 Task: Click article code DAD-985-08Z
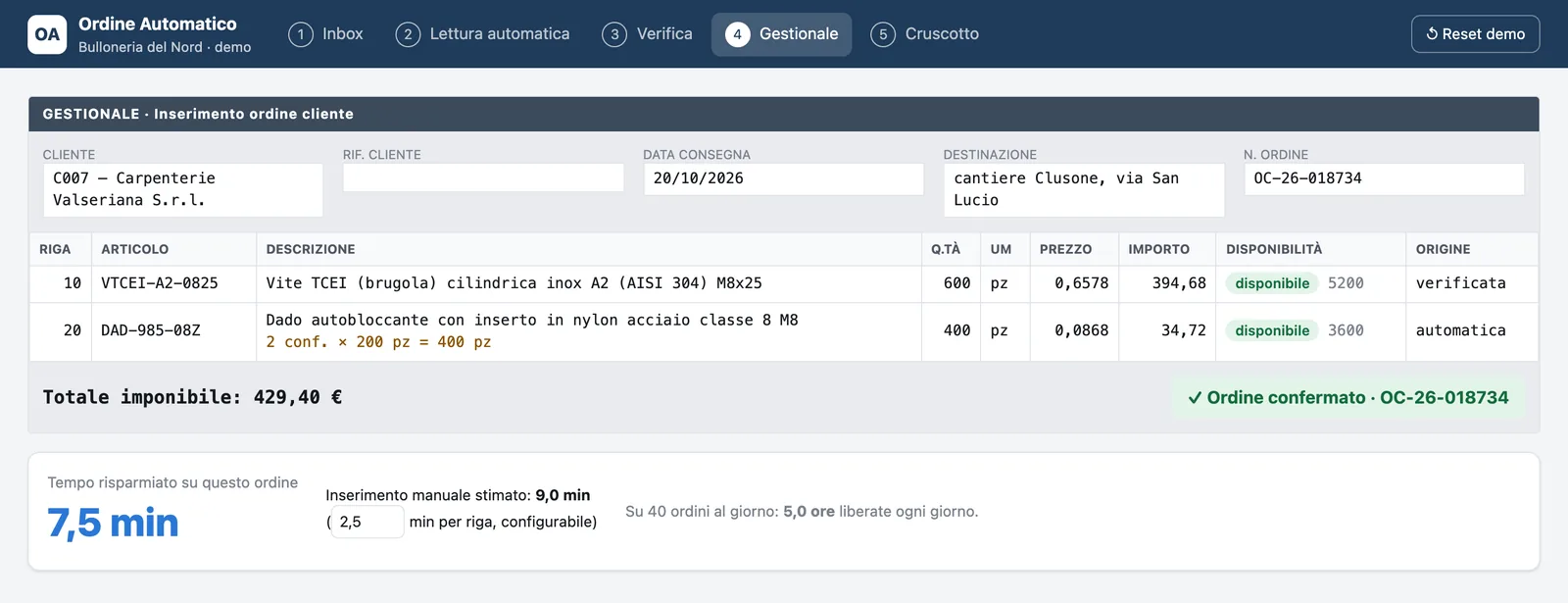click(x=151, y=330)
